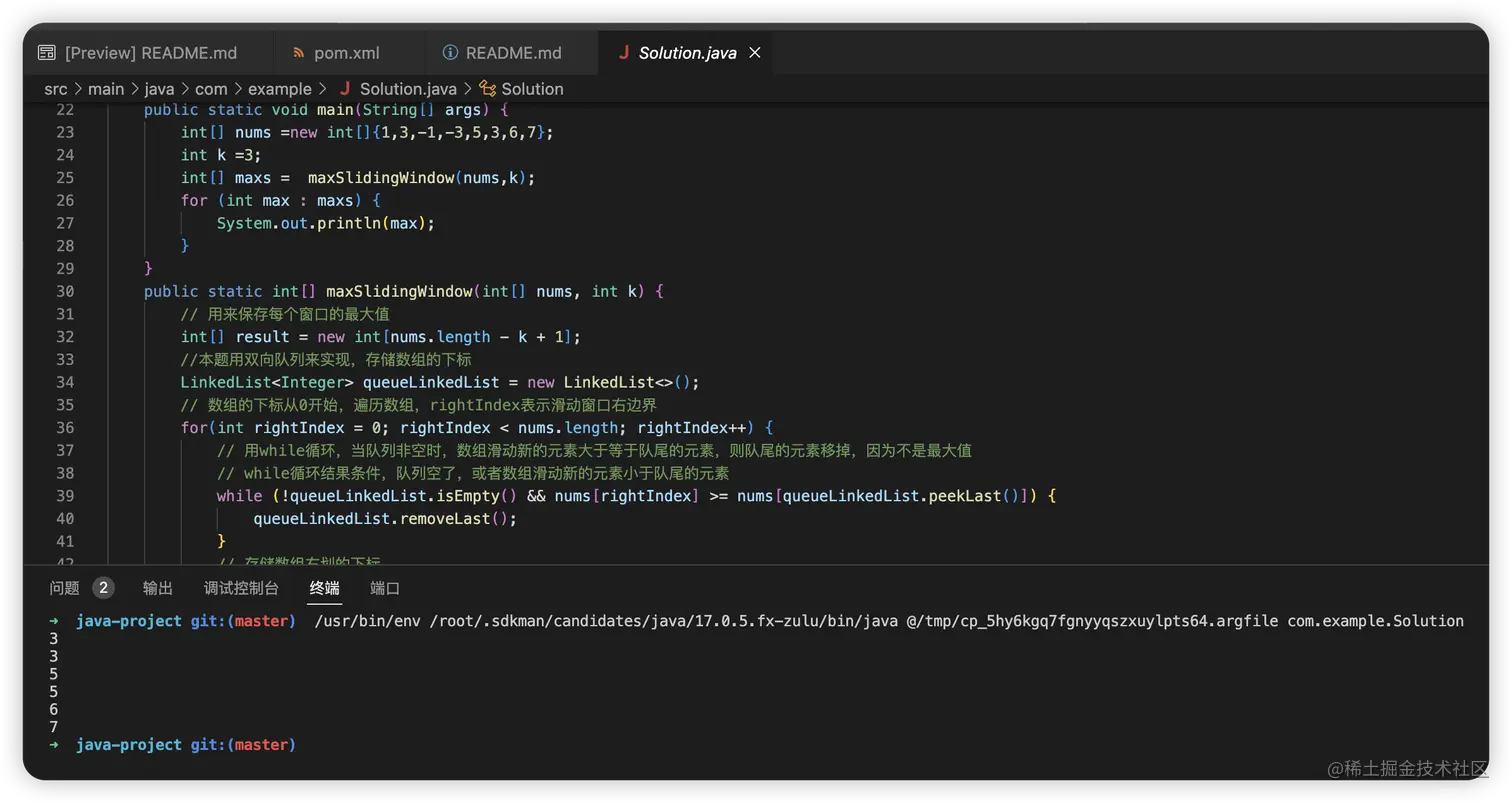Click the Solution.java breadcrumb item
The height and width of the screenshot is (803, 1512).
click(408, 89)
